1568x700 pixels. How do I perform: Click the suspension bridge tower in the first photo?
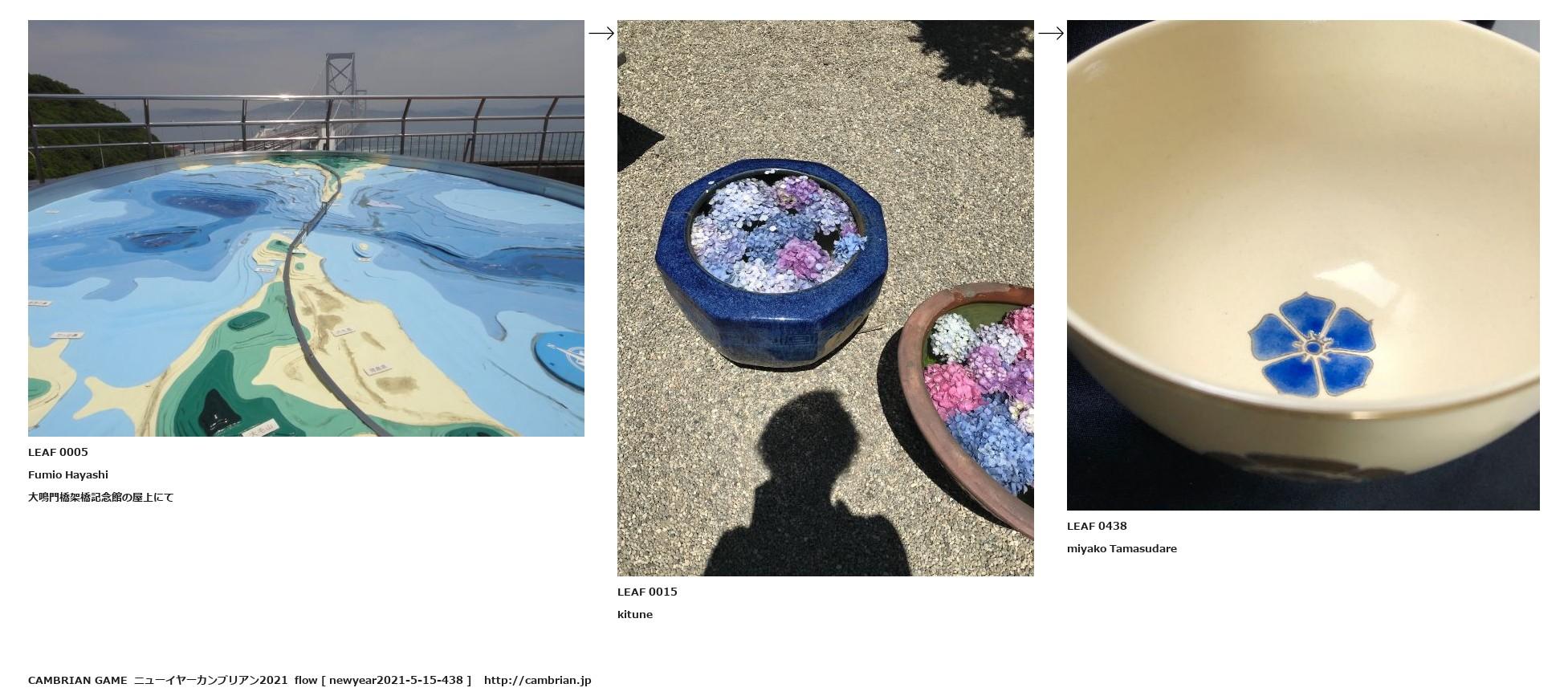click(x=340, y=84)
